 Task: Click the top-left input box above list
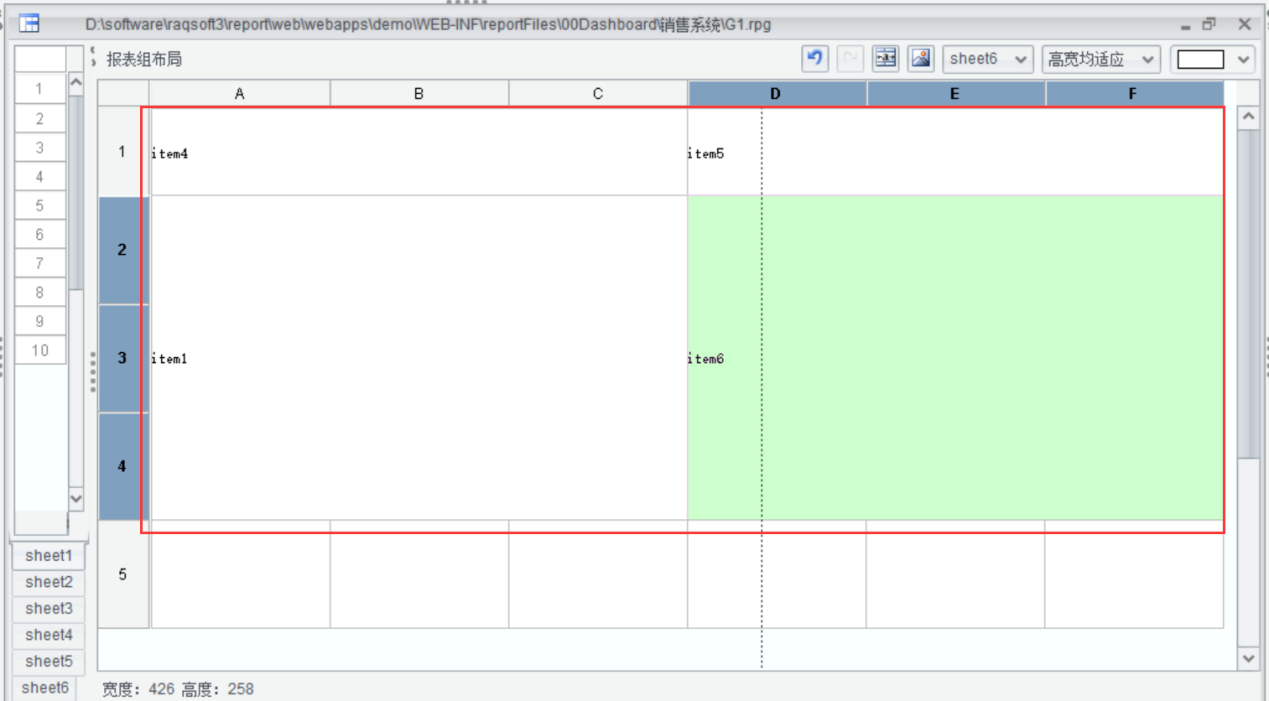click(40, 59)
